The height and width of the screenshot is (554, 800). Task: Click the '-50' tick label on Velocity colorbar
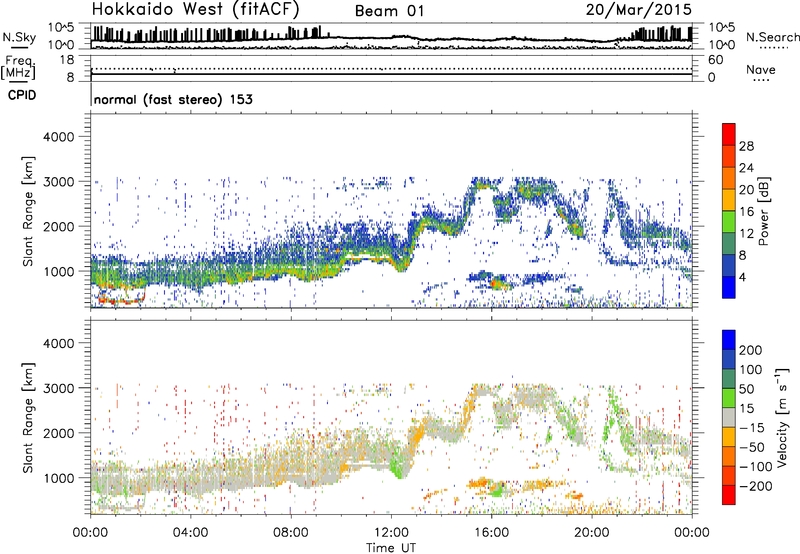[753, 447]
